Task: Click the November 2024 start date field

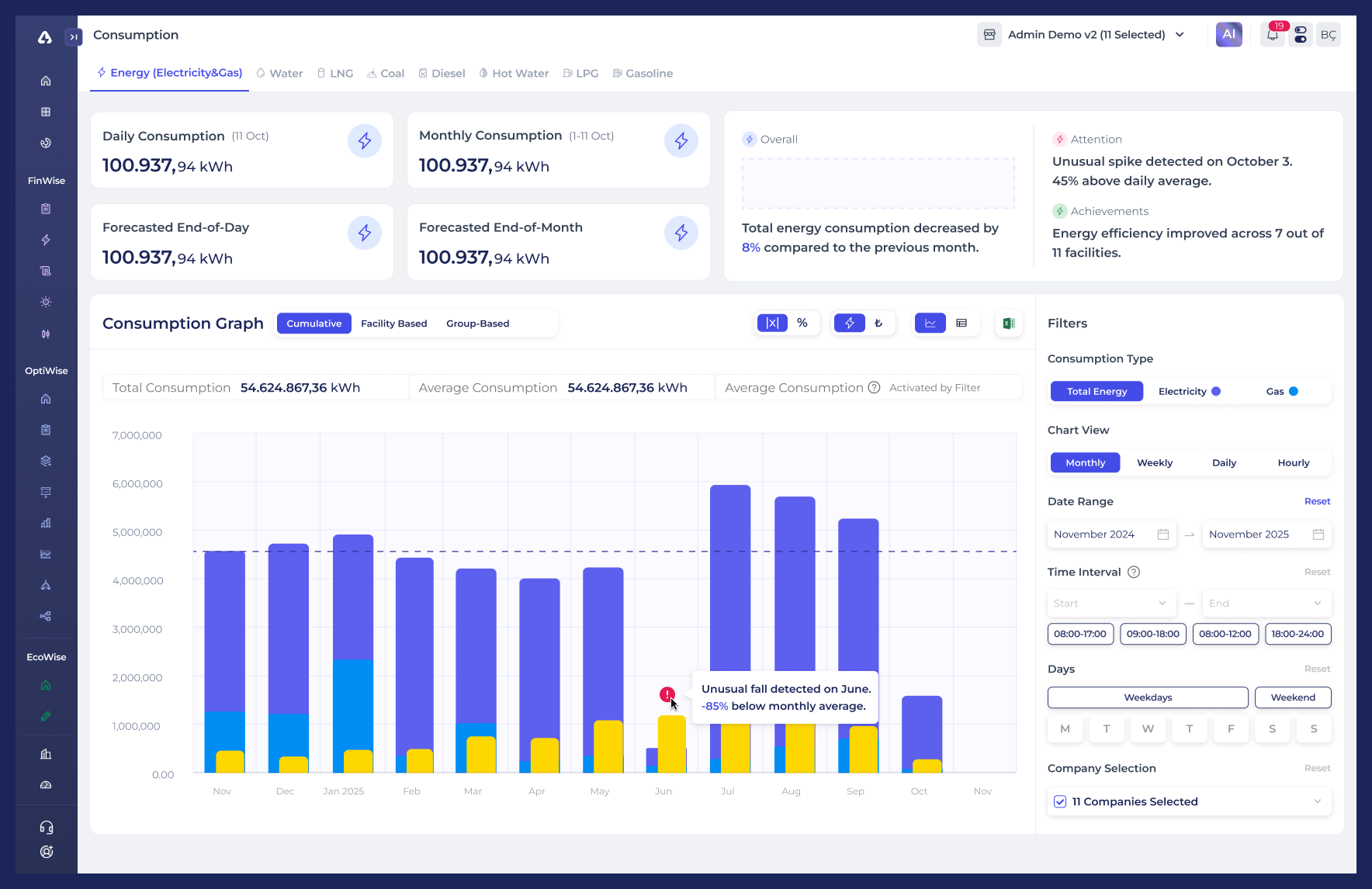Action: coord(1110,534)
